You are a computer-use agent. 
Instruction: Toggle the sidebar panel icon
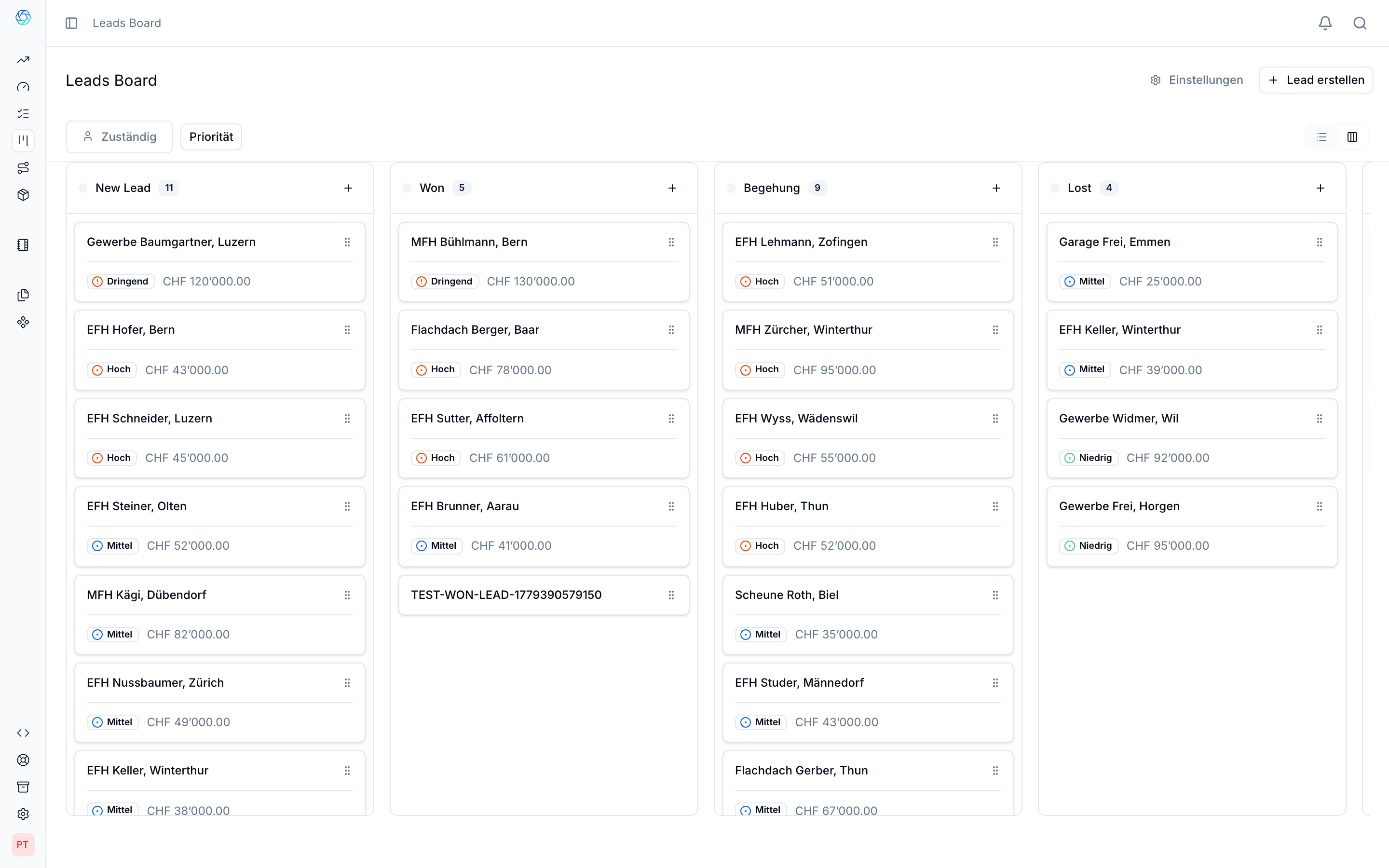click(71, 23)
